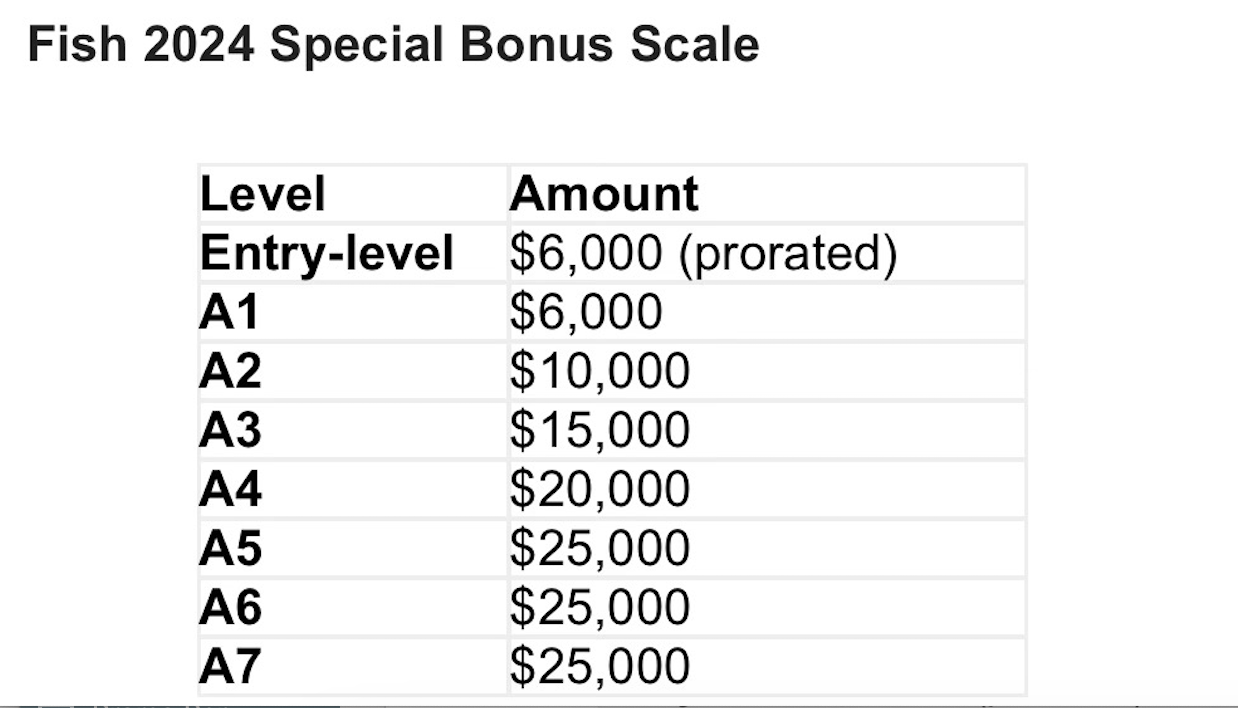1238x708 pixels.
Task: Select the Amount column header cell
Action: (x=604, y=194)
